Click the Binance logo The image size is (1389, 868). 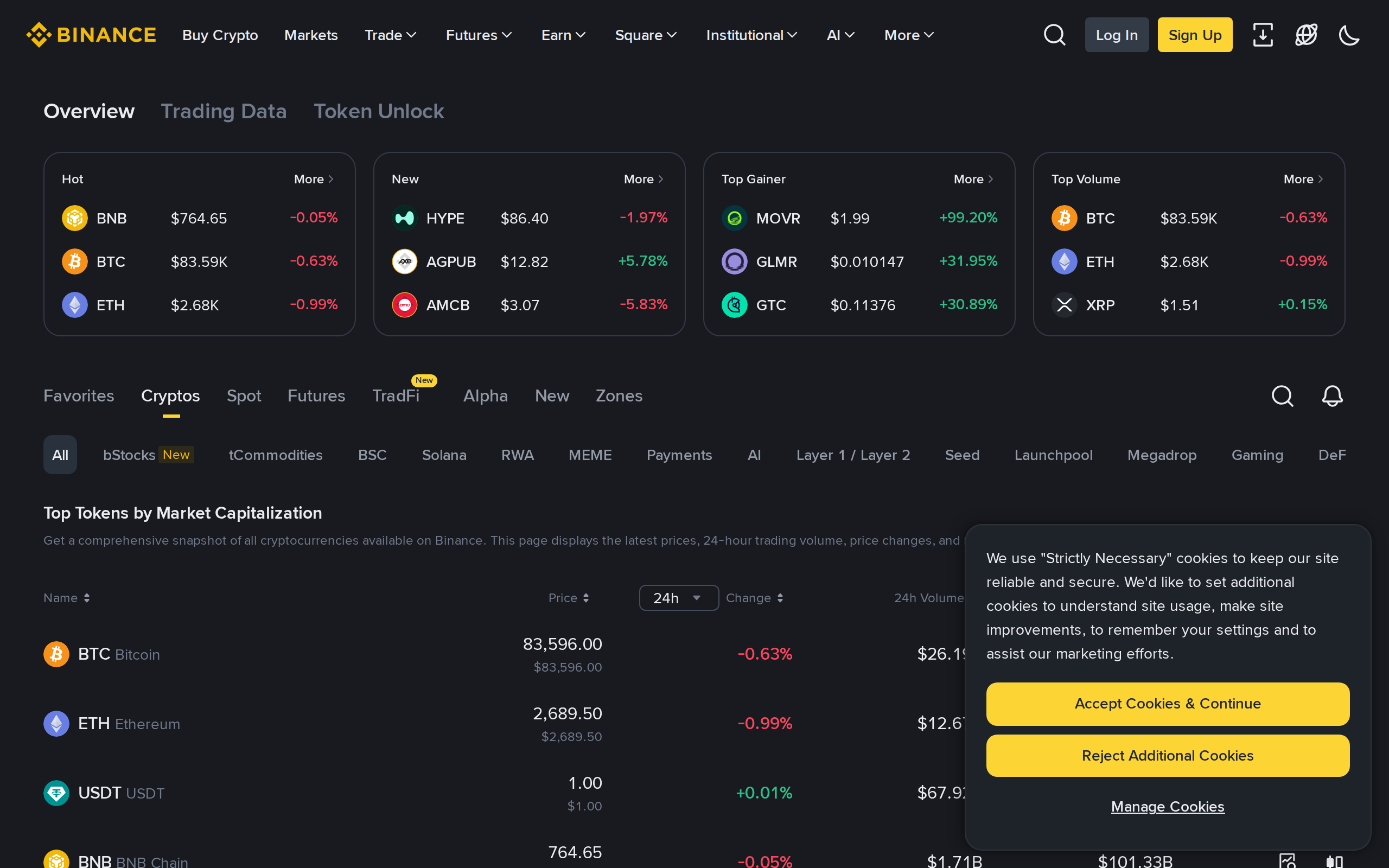[x=91, y=35]
